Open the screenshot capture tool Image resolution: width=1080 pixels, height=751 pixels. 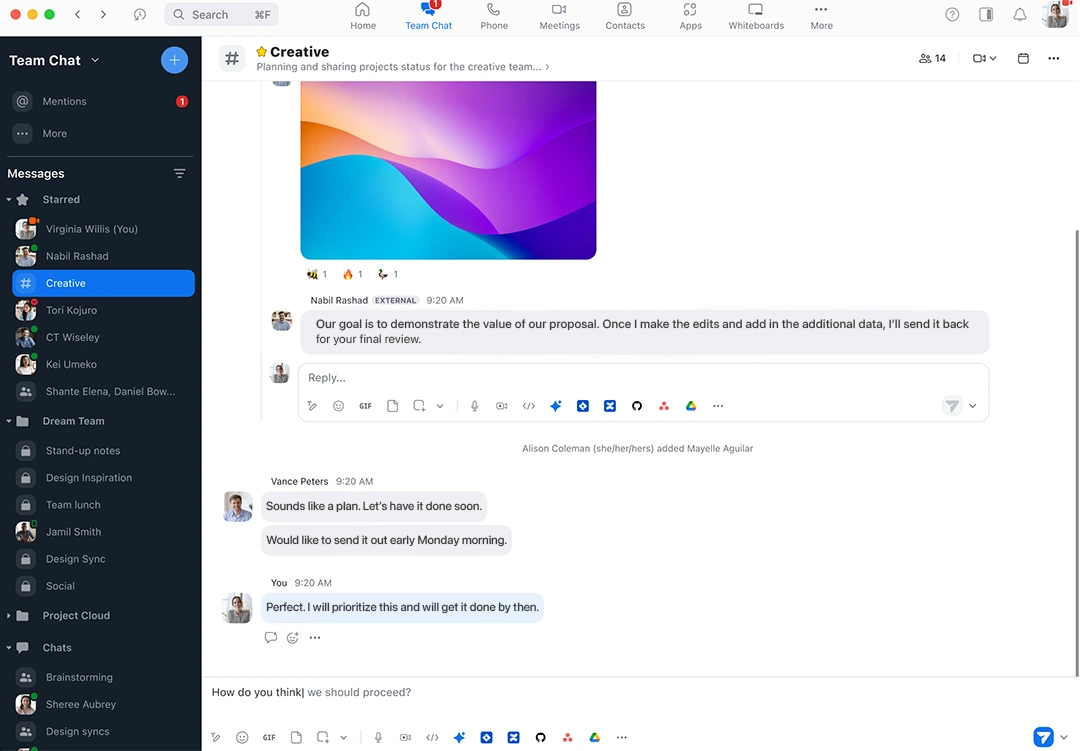(x=323, y=737)
